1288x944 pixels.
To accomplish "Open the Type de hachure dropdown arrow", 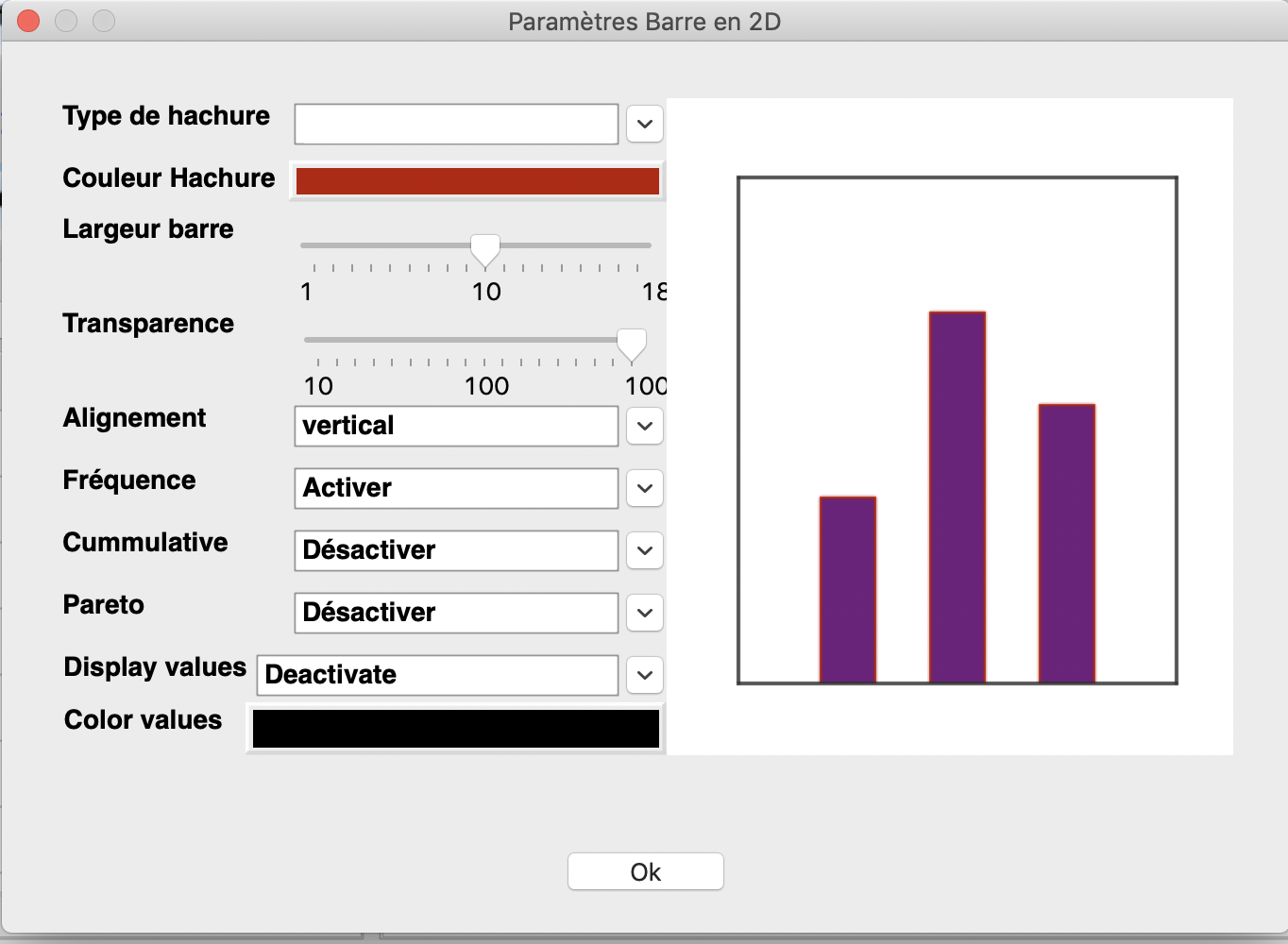I will 645,124.
